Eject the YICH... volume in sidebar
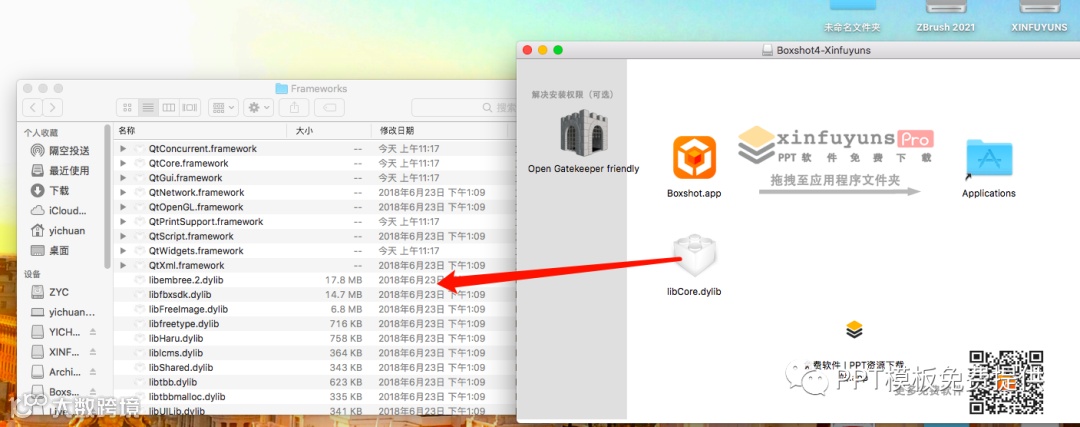The image size is (1080, 427). click(93, 332)
